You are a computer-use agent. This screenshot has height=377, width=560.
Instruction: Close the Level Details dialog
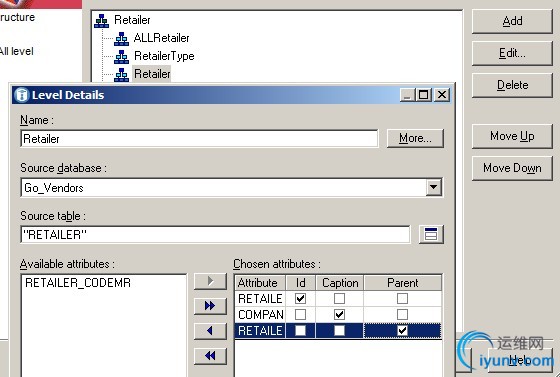(442, 95)
